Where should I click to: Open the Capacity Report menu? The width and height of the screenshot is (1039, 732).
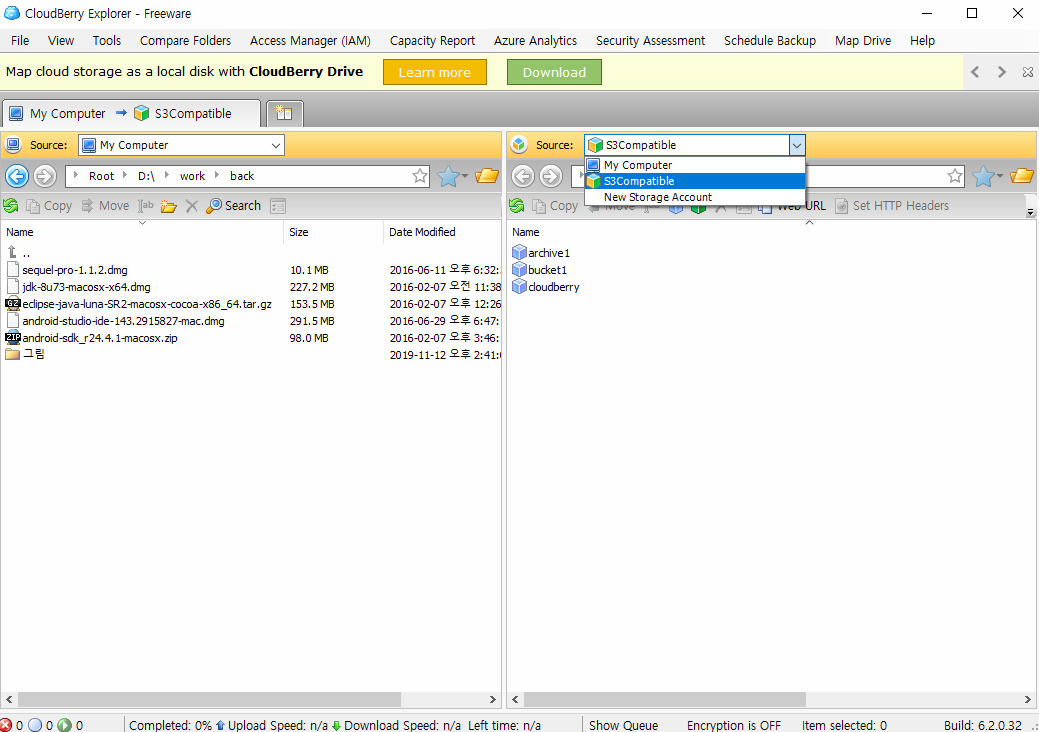[432, 40]
